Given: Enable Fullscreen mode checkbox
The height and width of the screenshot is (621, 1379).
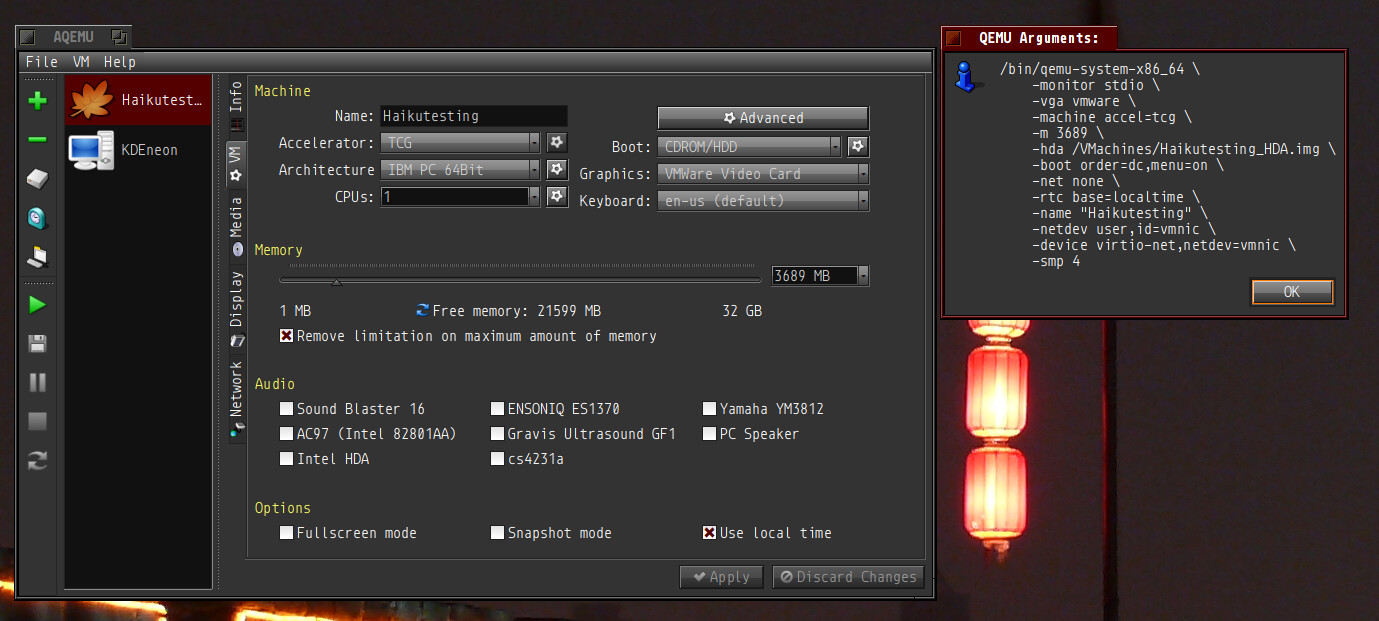Looking at the screenshot, I should (286, 532).
